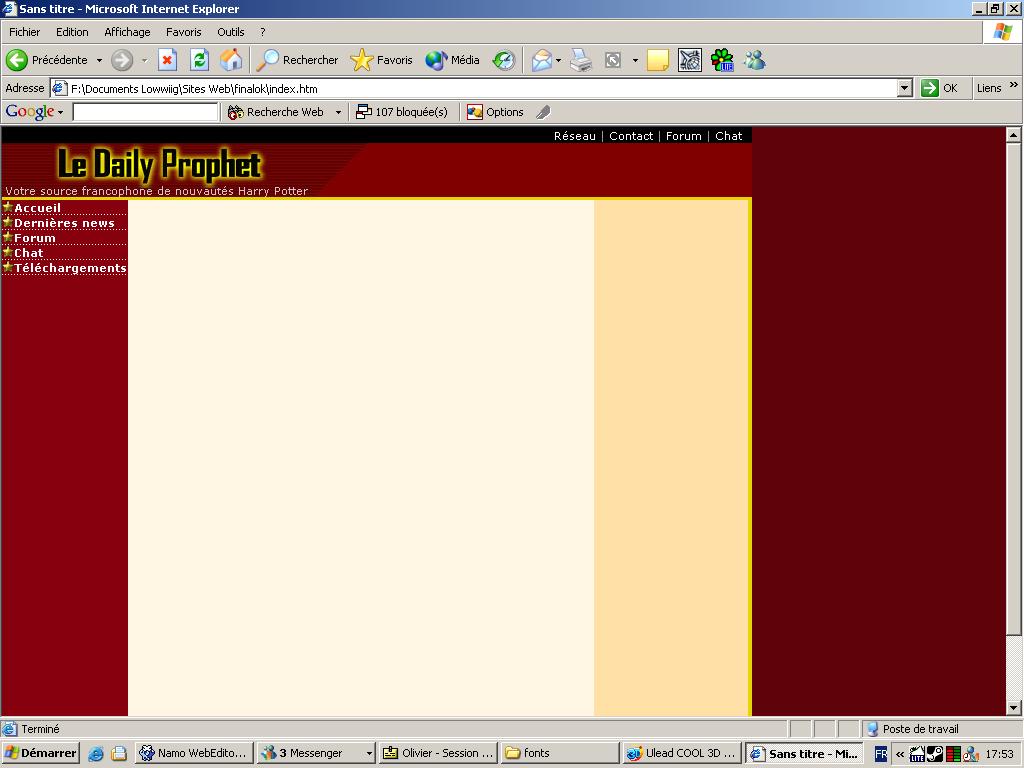The height and width of the screenshot is (768, 1024).
Task: Go to the home page icon
Action: pyautogui.click(x=231, y=60)
